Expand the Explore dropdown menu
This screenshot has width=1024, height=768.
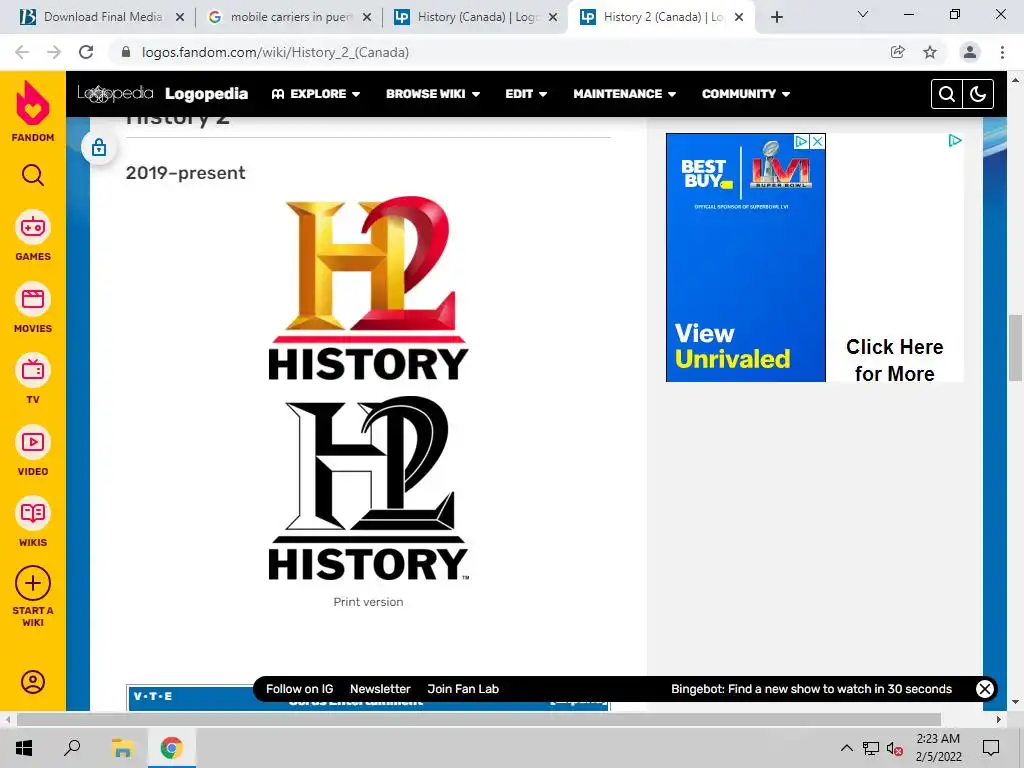[316, 94]
